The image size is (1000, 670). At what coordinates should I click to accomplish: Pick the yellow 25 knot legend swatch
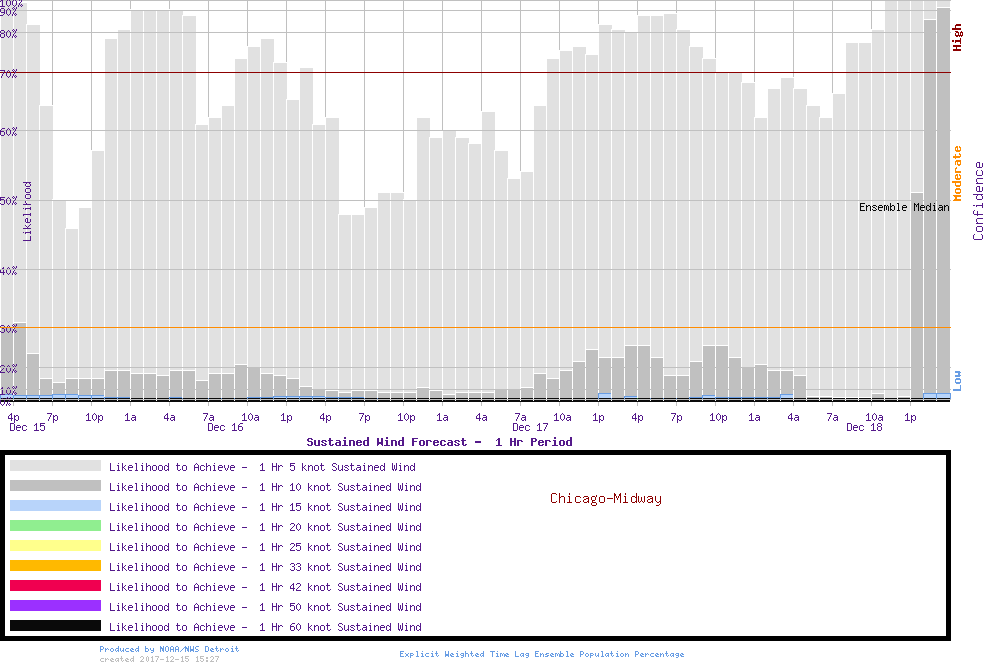[x=55, y=546]
